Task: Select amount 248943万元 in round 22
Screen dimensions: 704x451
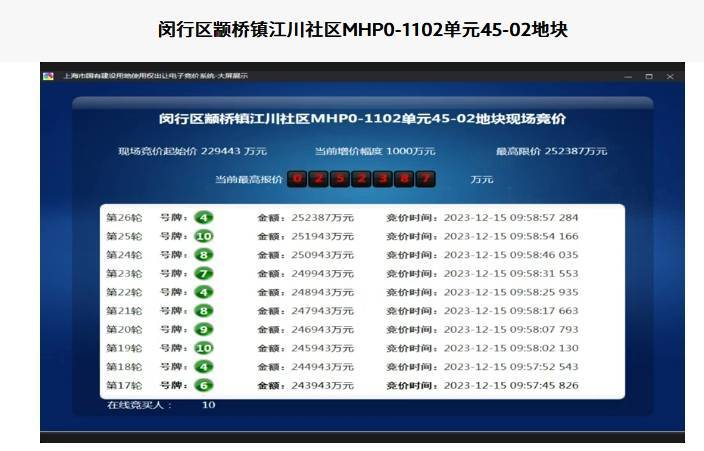Action: [322, 292]
